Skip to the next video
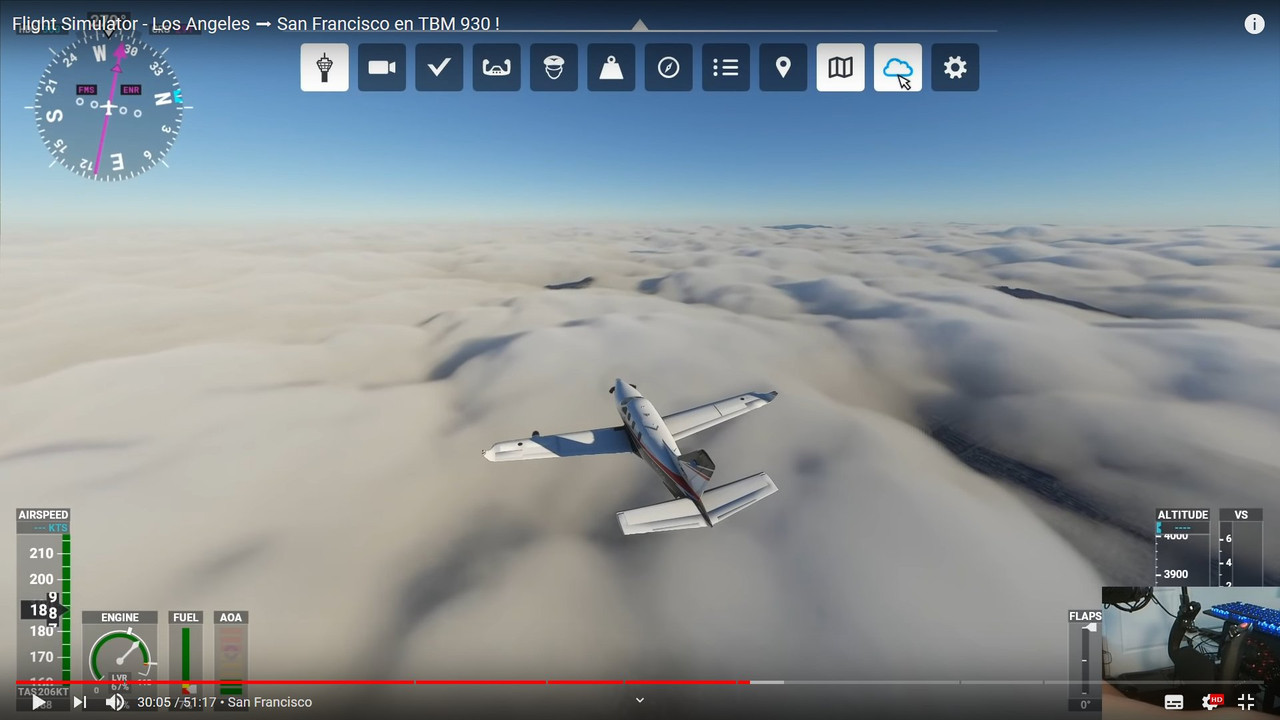Image resolution: width=1280 pixels, height=720 pixels. (x=80, y=702)
